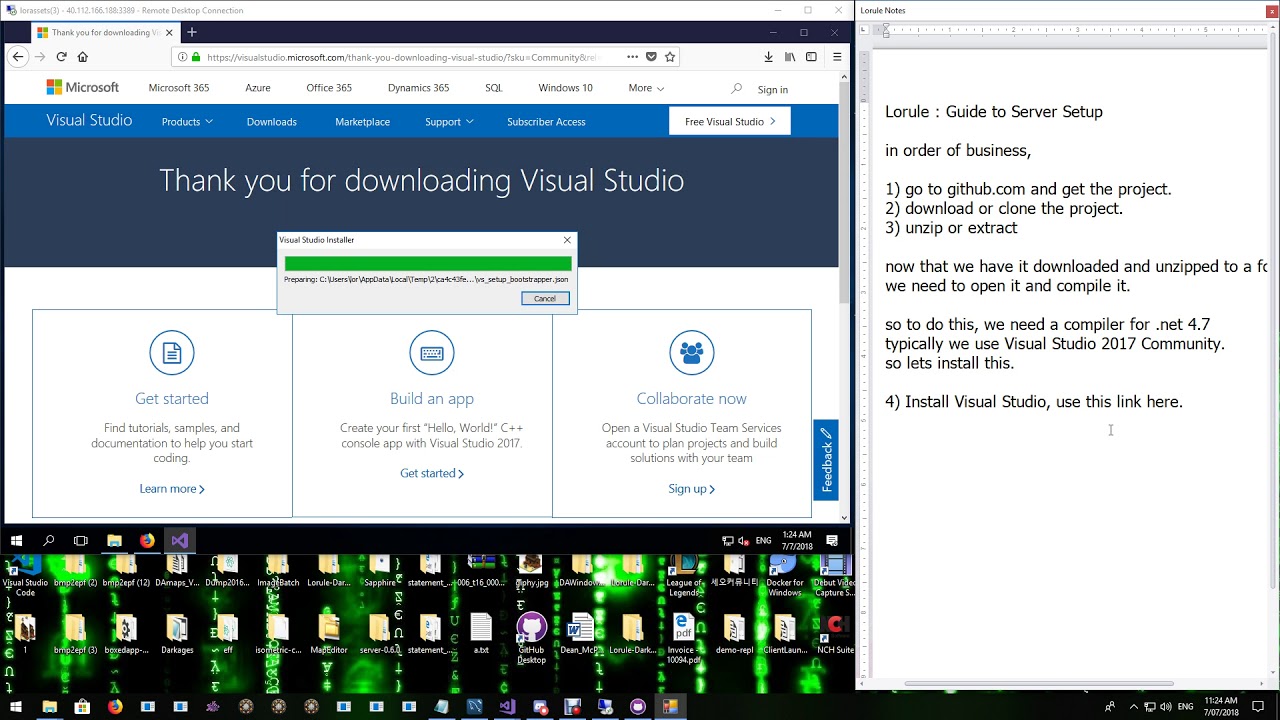The height and width of the screenshot is (720, 1280).
Task: Open SQL nav item
Action: (x=494, y=88)
